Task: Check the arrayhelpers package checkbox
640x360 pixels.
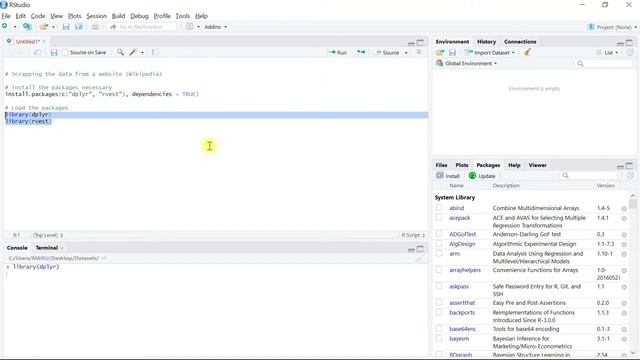Action: point(439,270)
